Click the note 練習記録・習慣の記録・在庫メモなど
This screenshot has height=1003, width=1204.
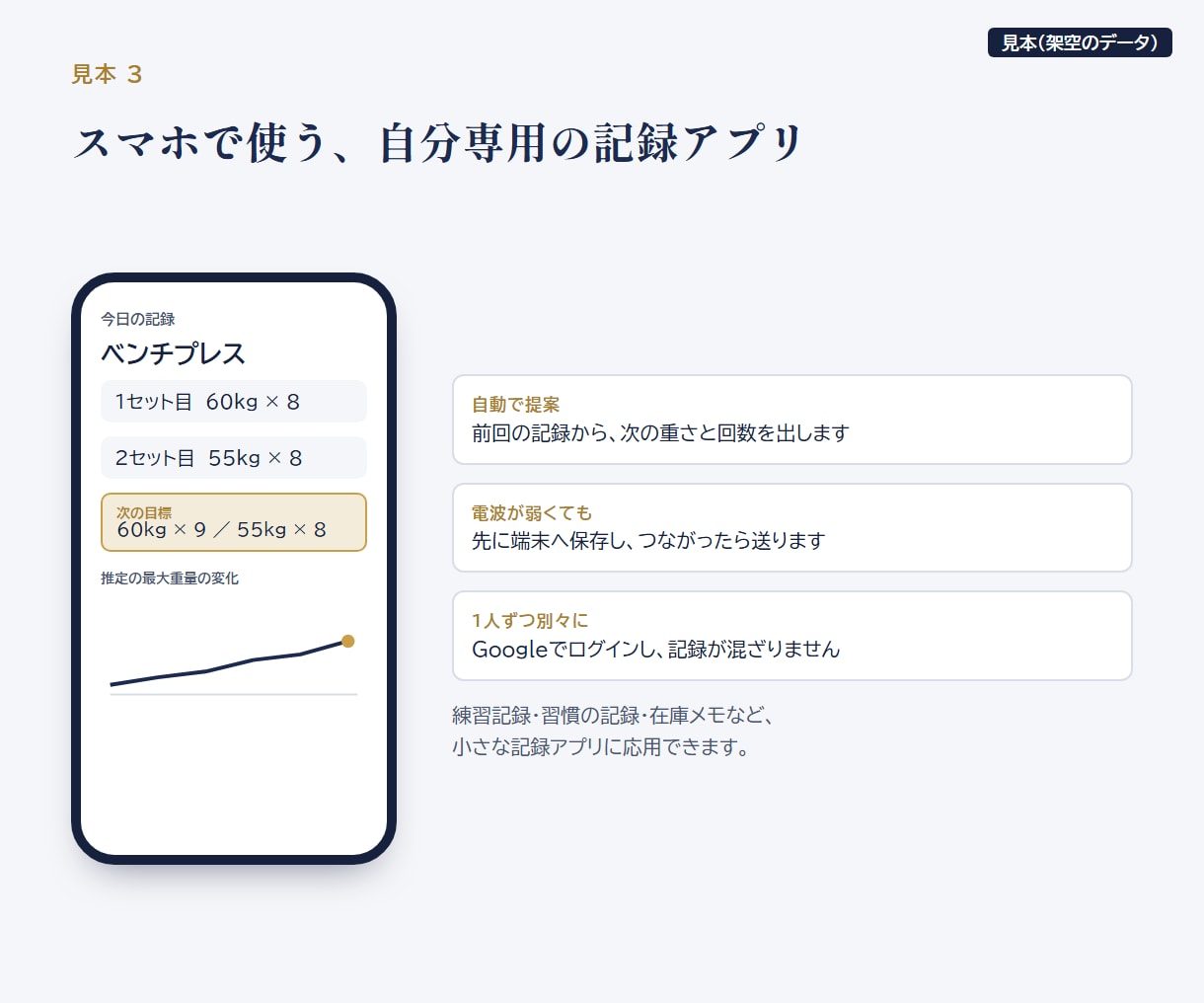613,716
